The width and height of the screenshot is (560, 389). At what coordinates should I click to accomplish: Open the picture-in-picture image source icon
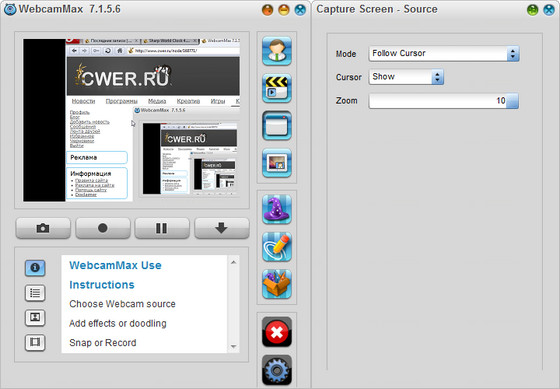[x=277, y=163]
